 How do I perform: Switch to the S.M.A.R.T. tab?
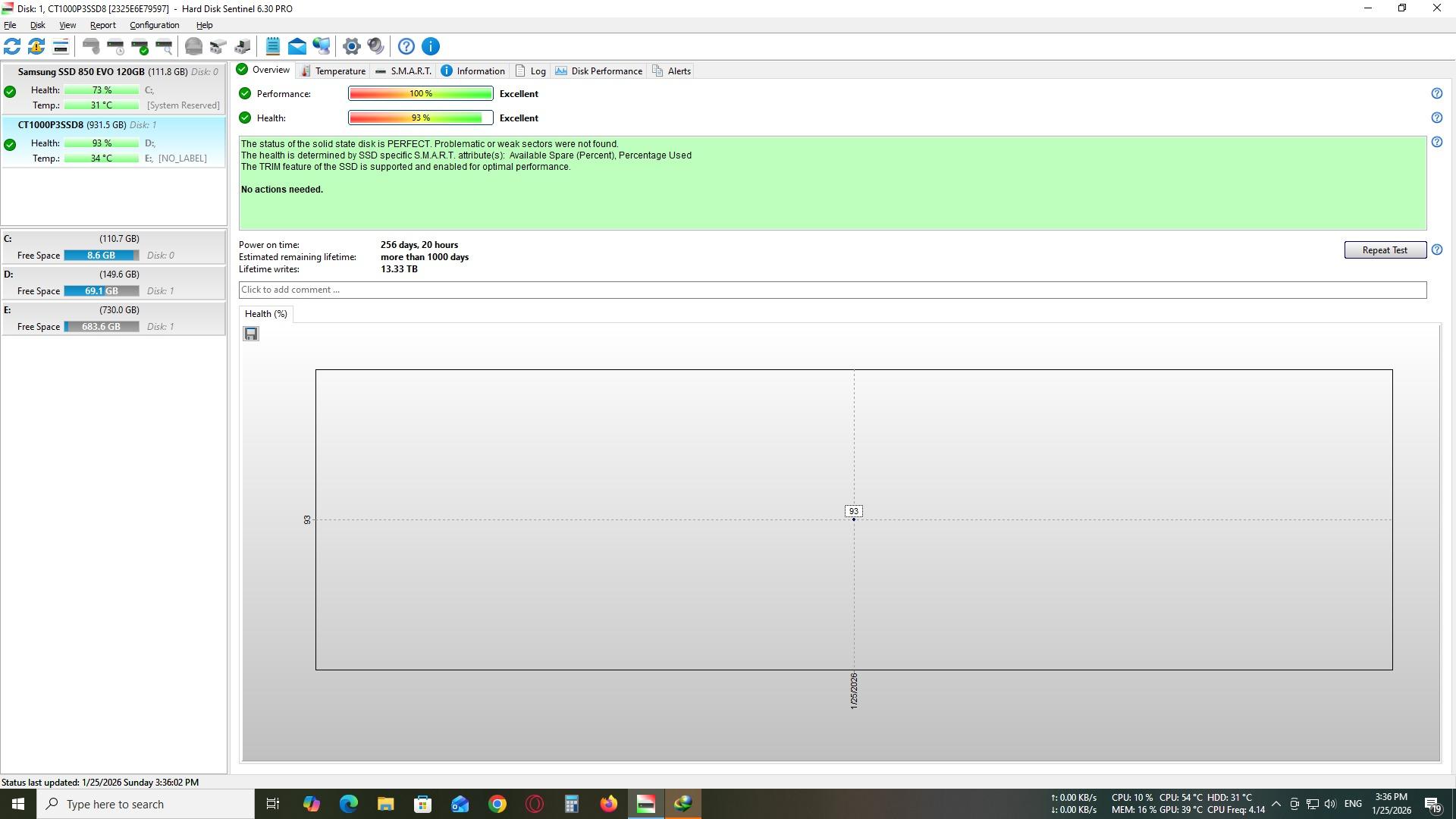(x=403, y=71)
